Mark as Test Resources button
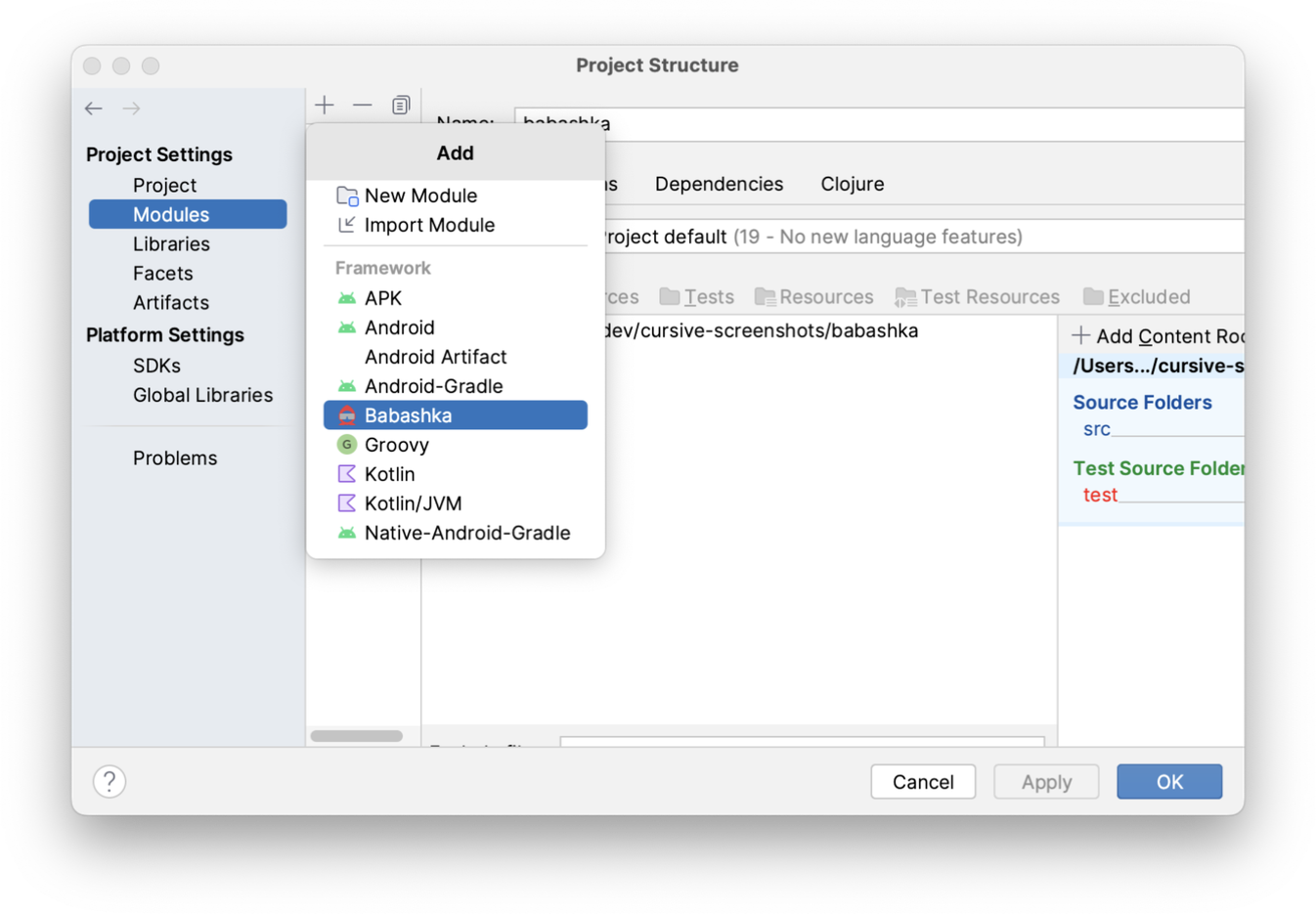Viewport: 1316px width, 914px height. (x=978, y=296)
